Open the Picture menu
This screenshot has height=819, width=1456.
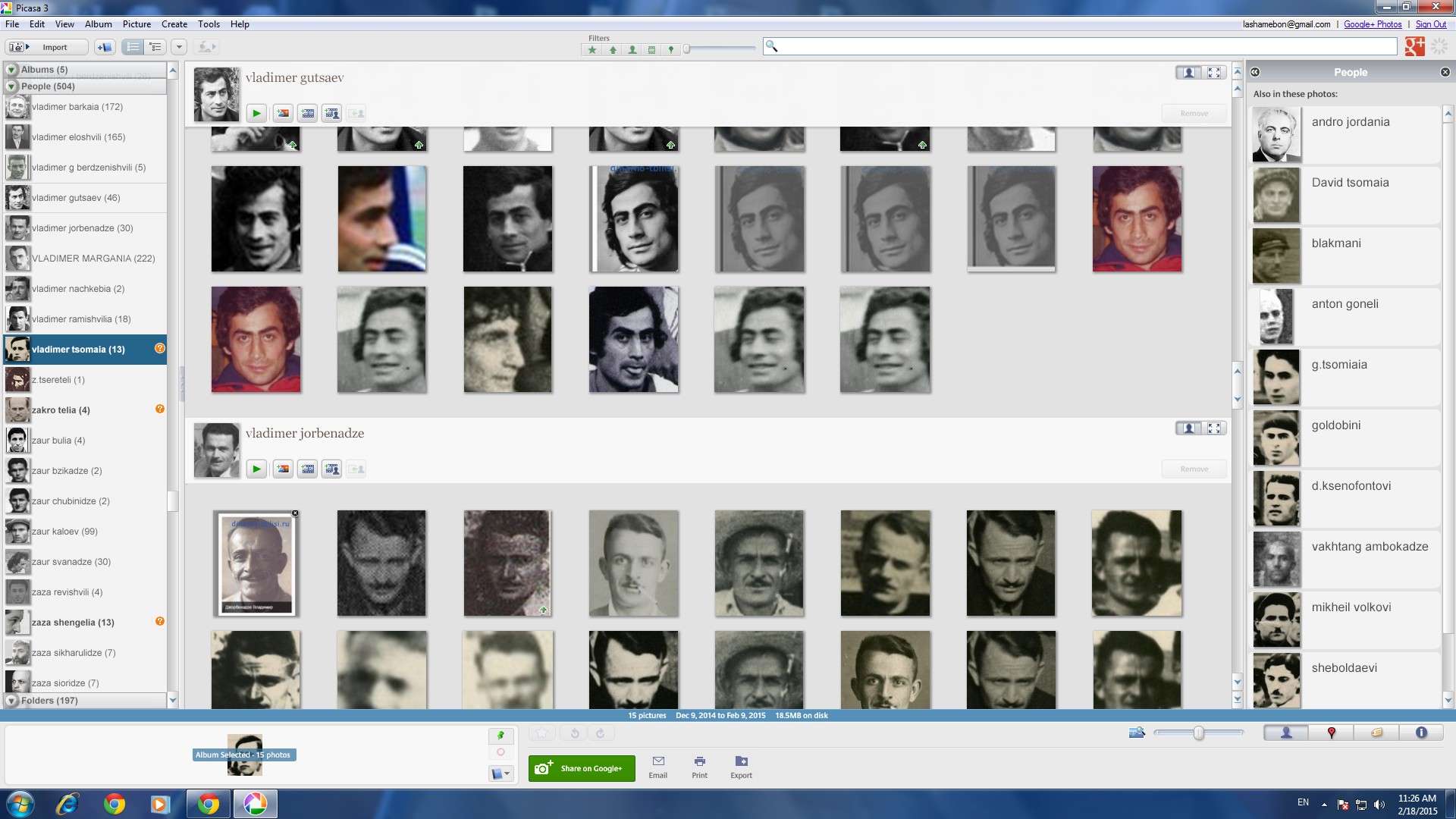[x=136, y=24]
